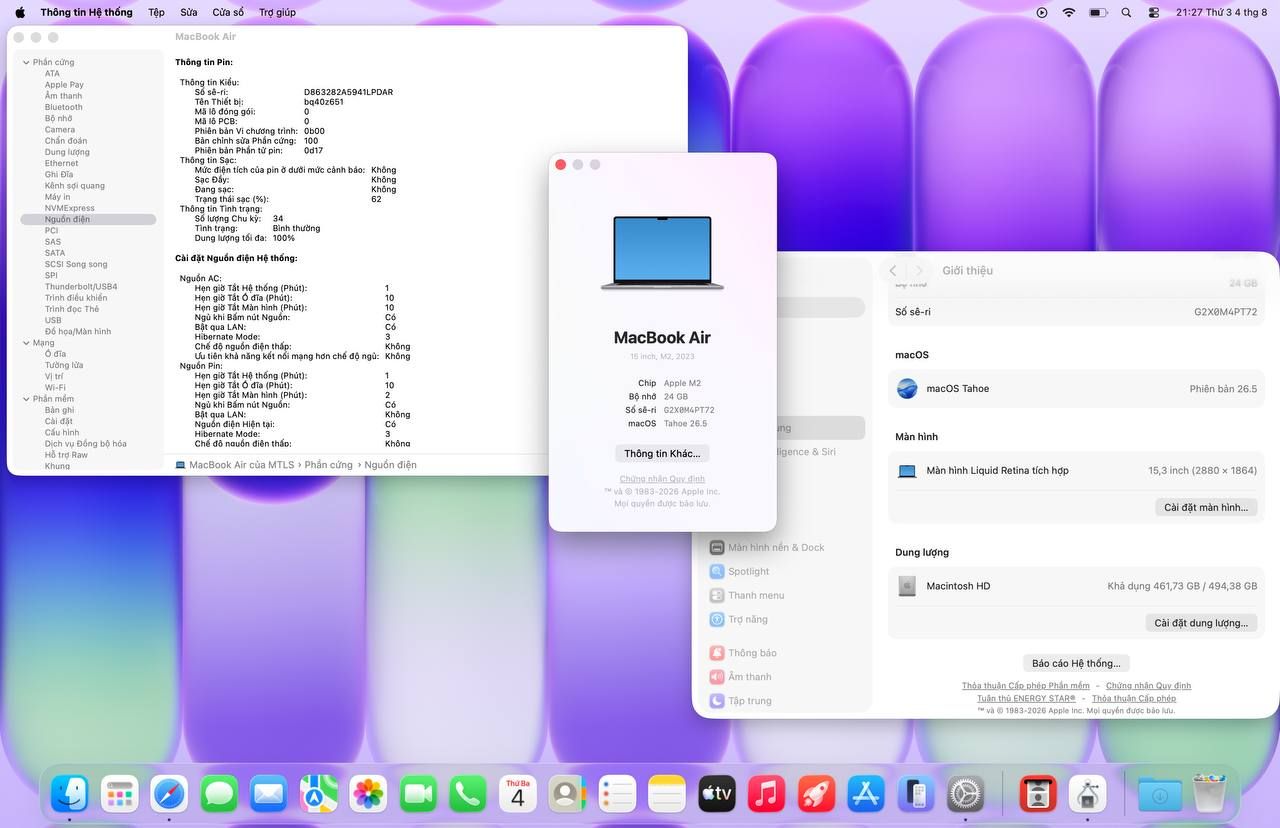Select Bộ nhớ in the hardware list
Viewport: 1280px width, 828px height.
[x=58, y=118]
